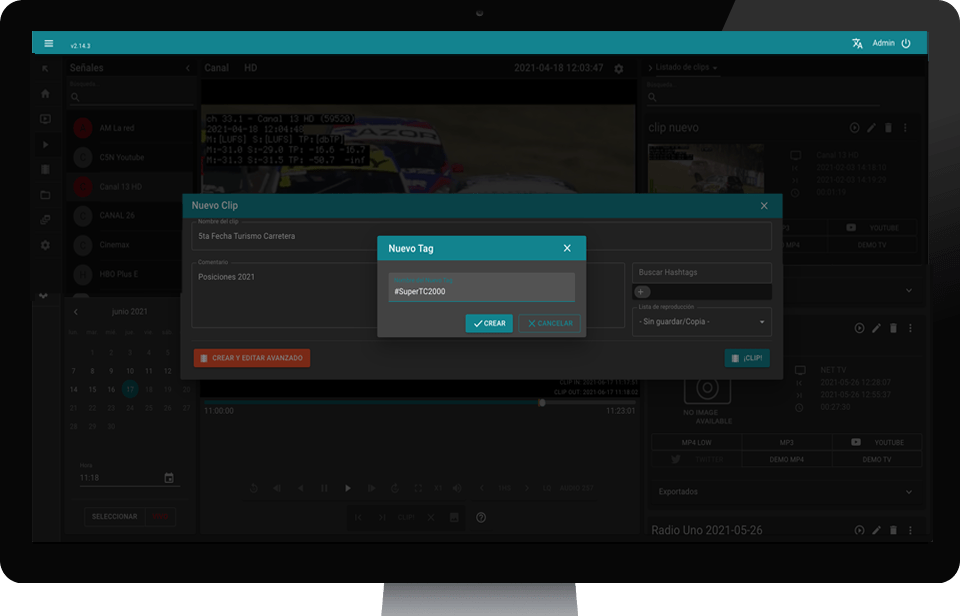960x616 pixels.
Task: Collapse the Señales panel chevron
Action: pyautogui.click(x=188, y=68)
